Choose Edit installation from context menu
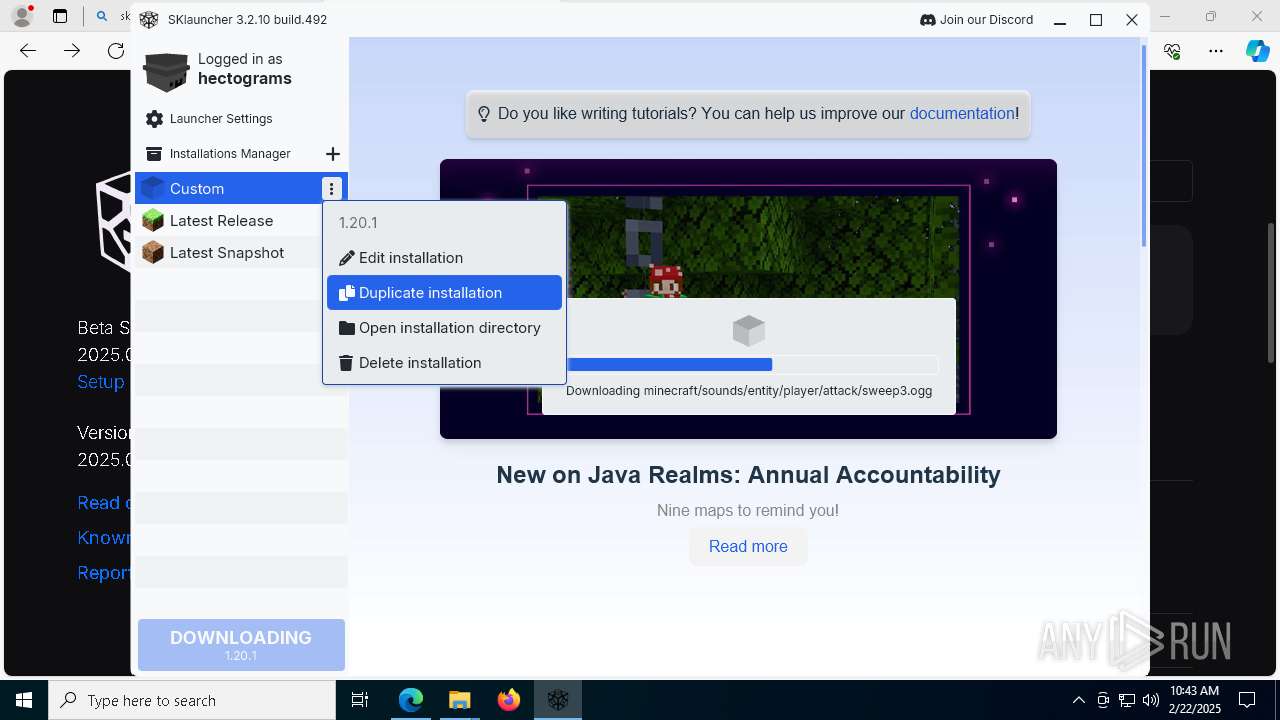The width and height of the screenshot is (1280, 720). [444, 258]
